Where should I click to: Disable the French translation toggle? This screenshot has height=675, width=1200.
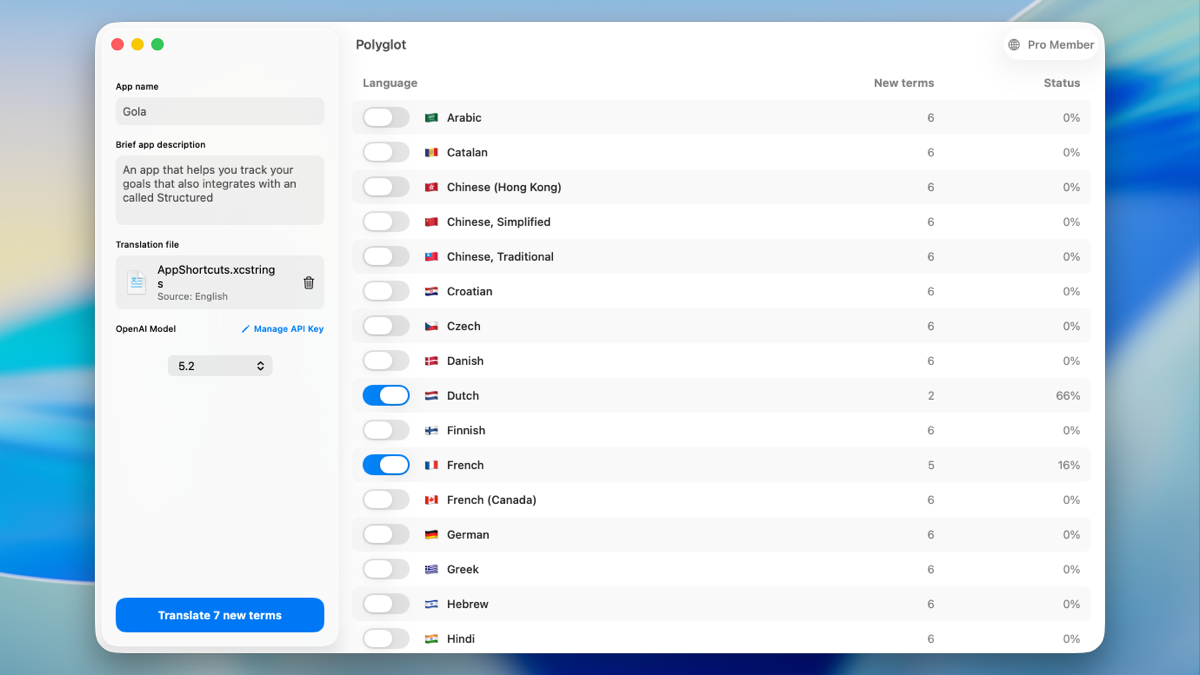pyautogui.click(x=386, y=464)
